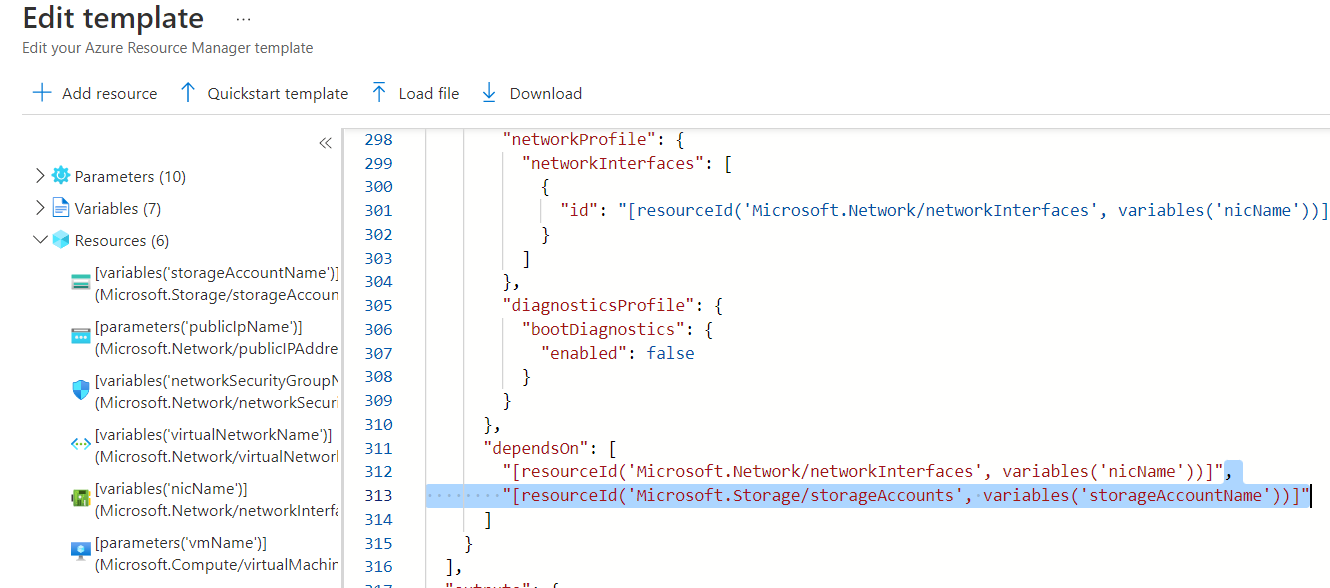The width and height of the screenshot is (1330, 588).
Task: Place cursor on "enabled": false line
Action: (617, 353)
